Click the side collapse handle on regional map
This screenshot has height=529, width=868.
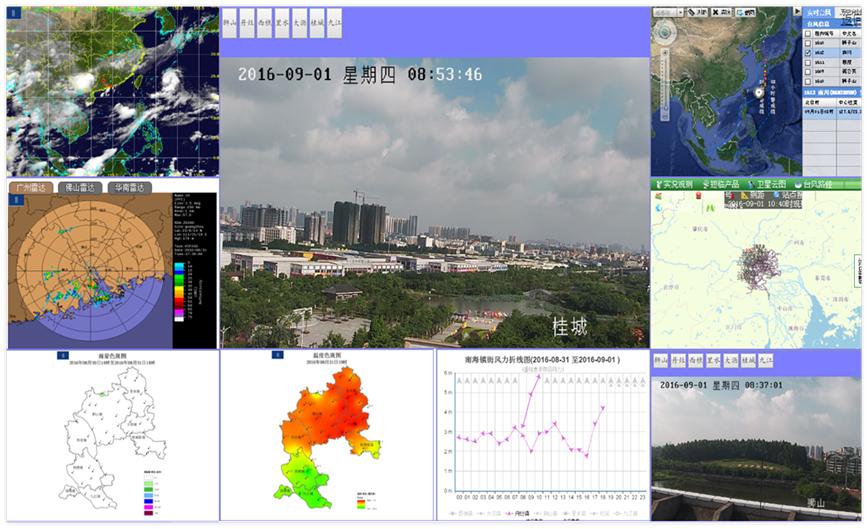pos(859,271)
